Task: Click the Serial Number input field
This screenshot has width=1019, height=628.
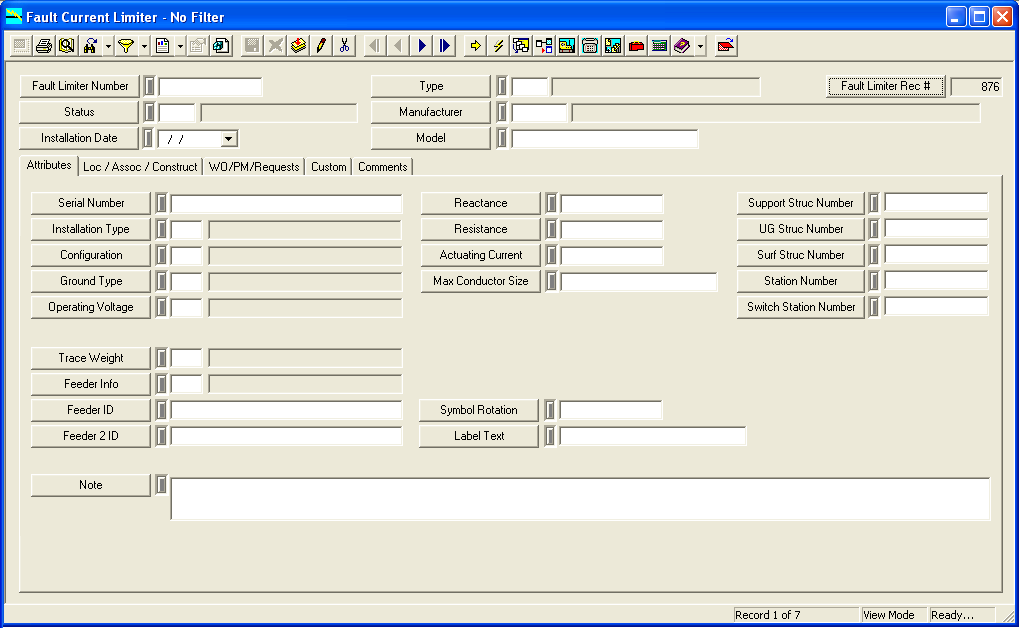Action: (286, 203)
